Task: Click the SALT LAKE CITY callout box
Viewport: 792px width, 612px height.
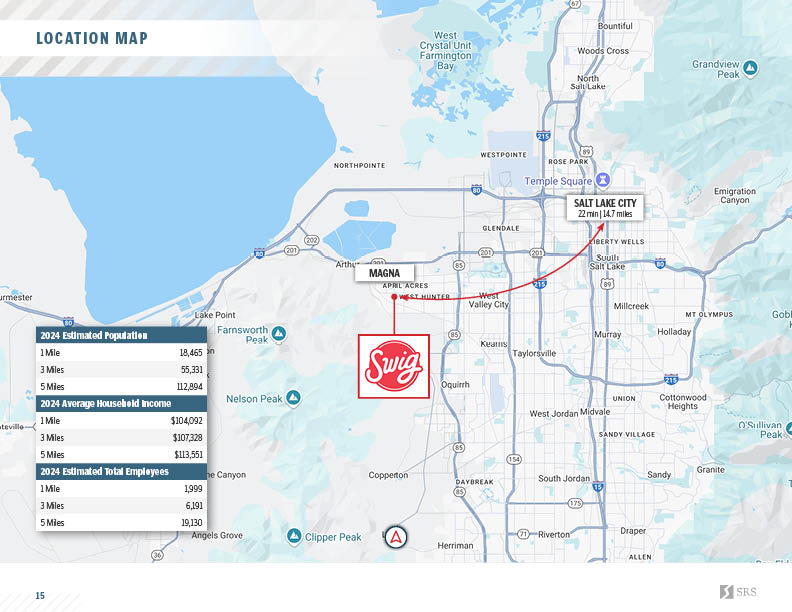Action: pos(605,208)
